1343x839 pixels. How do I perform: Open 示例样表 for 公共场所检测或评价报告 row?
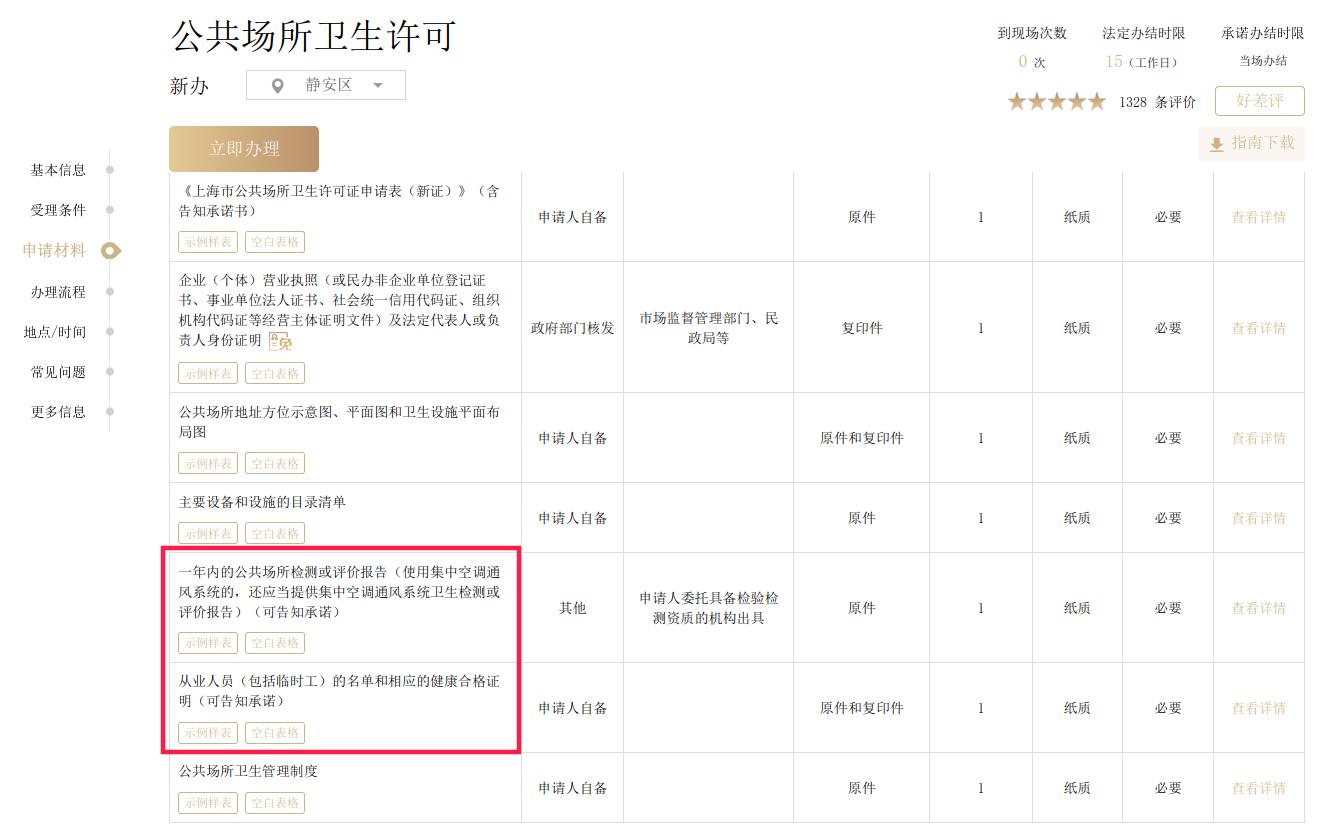point(208,643)
